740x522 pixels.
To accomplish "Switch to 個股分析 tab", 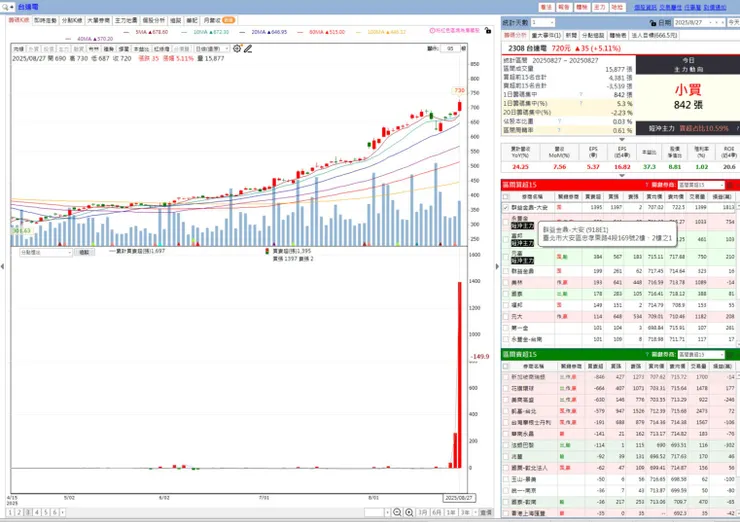I will pos(154,20).
